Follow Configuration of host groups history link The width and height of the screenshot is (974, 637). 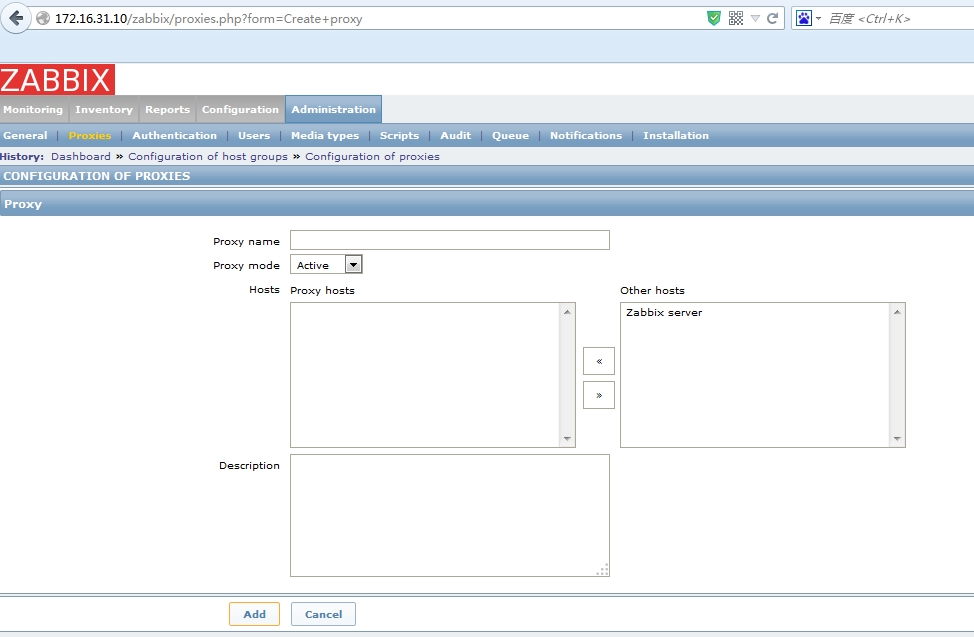pos(208,157)
